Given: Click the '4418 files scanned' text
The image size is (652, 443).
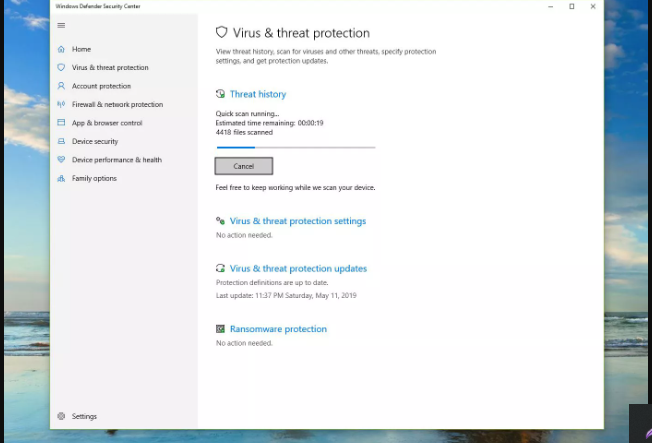Looking at the screenshot, I should [x=244, y=132].
